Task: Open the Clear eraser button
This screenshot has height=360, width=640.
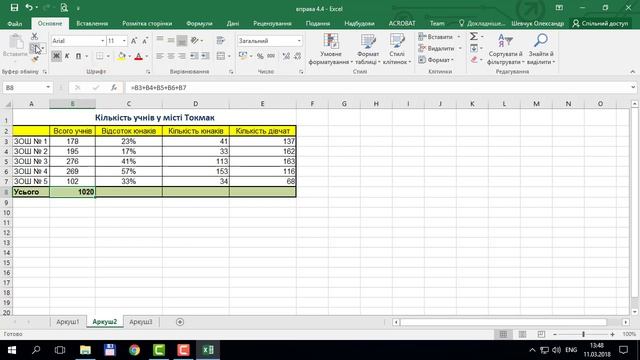Action: (x=473, y=60)
